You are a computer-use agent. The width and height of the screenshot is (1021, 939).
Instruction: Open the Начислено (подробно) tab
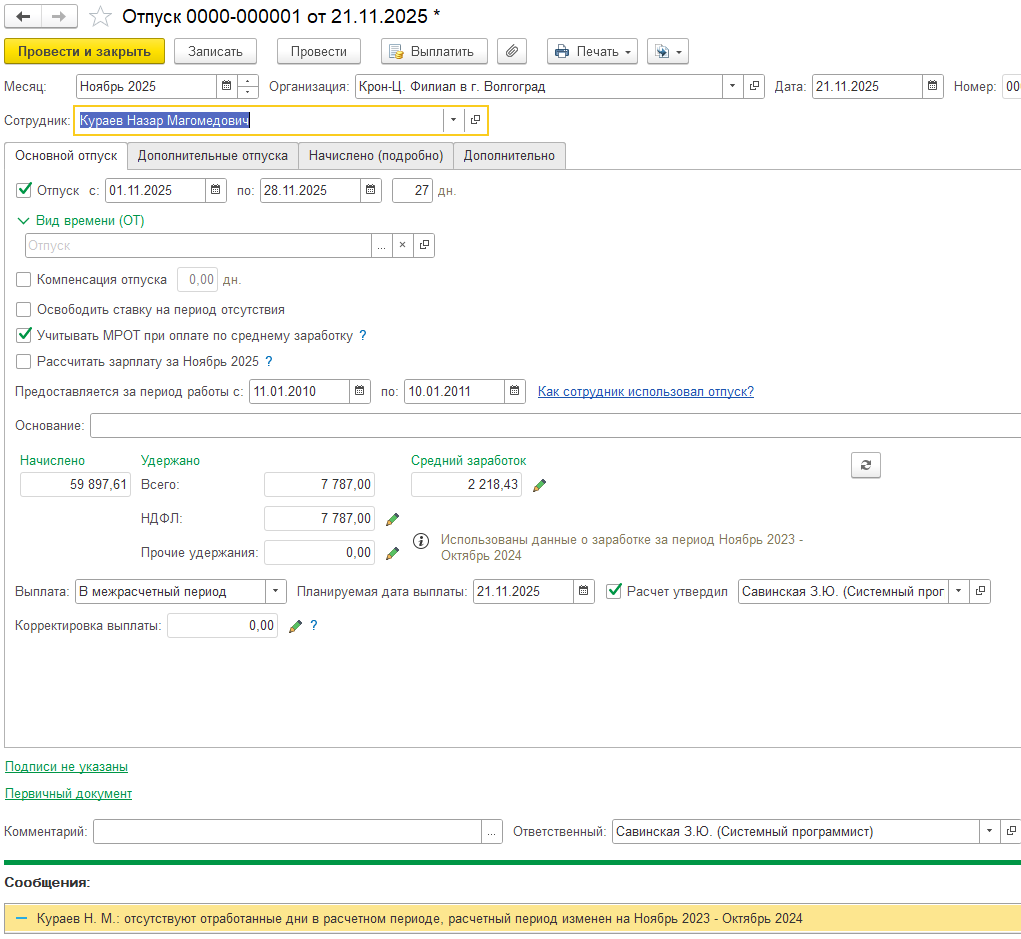coord(375,156)
